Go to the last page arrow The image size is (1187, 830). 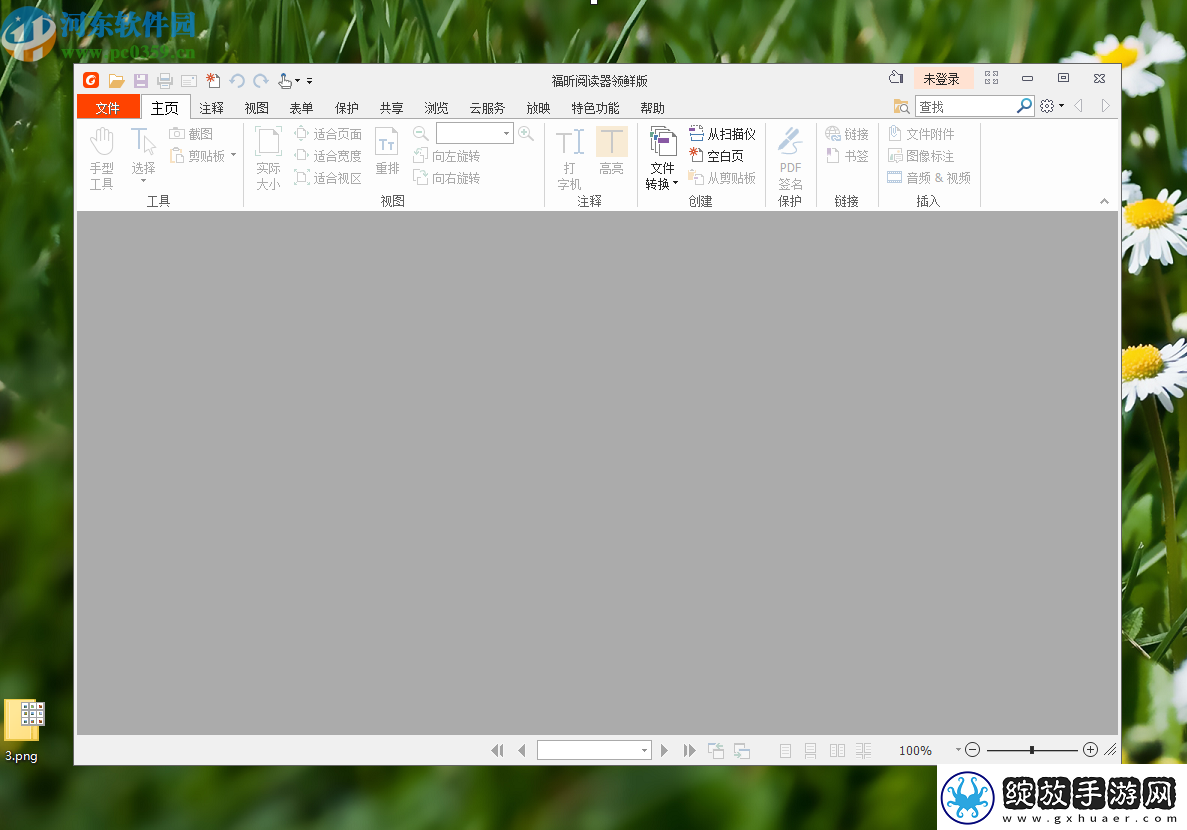coord(689,750)
